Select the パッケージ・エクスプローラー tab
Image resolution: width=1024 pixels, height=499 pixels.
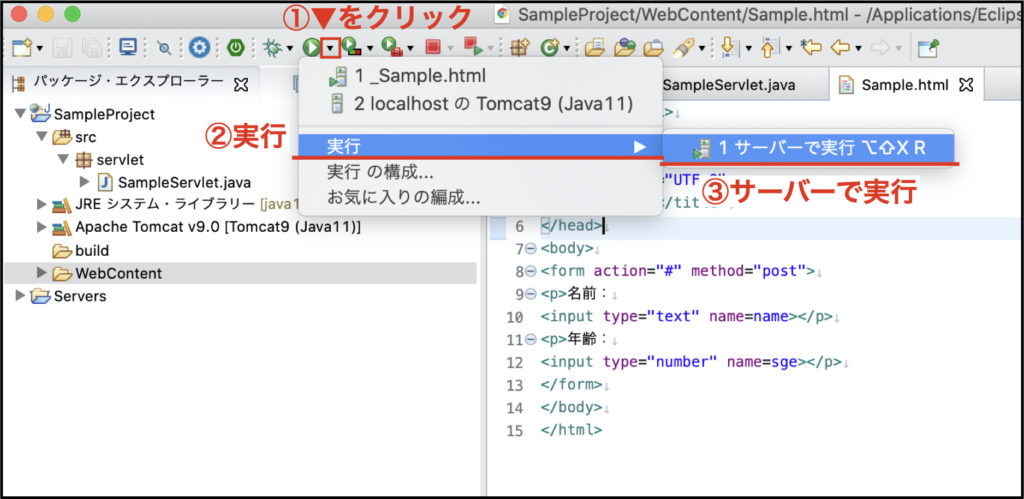click(128, 83)
